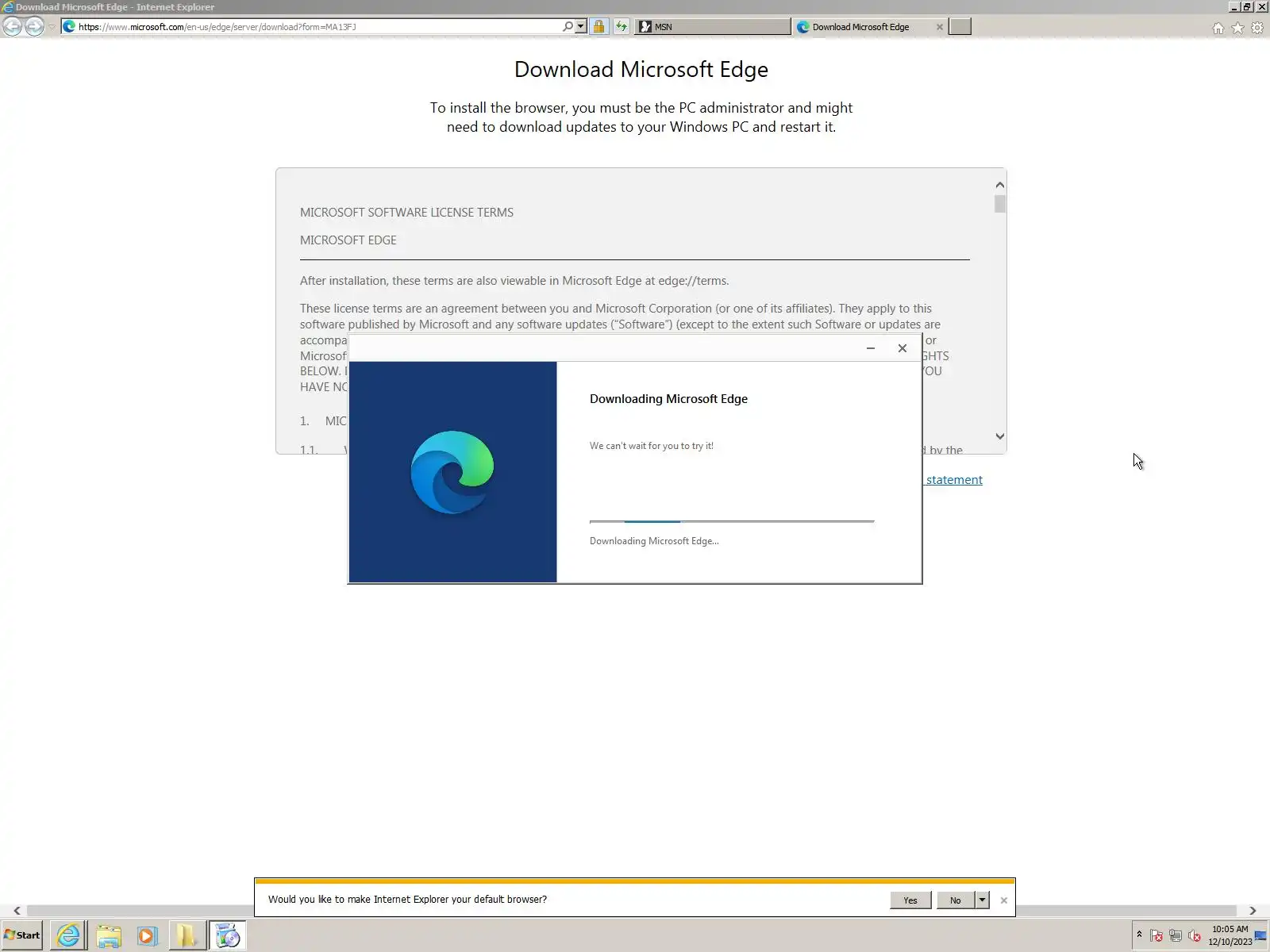Click the Edge logo in installer

[x=452, y=472]
